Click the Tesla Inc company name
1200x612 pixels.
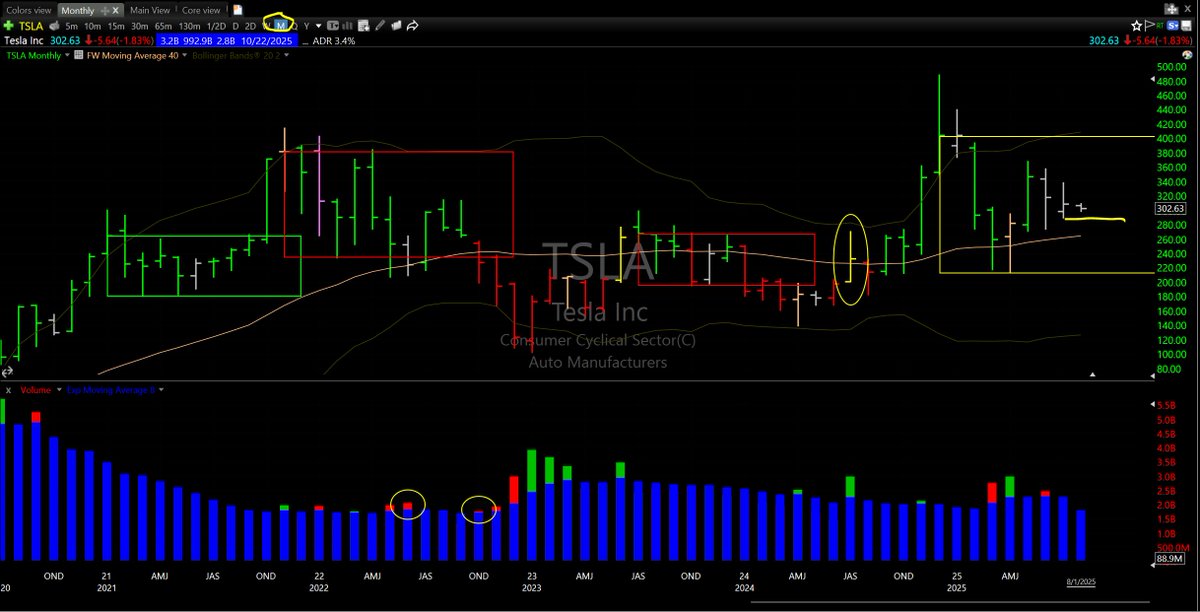pos(24,40)
